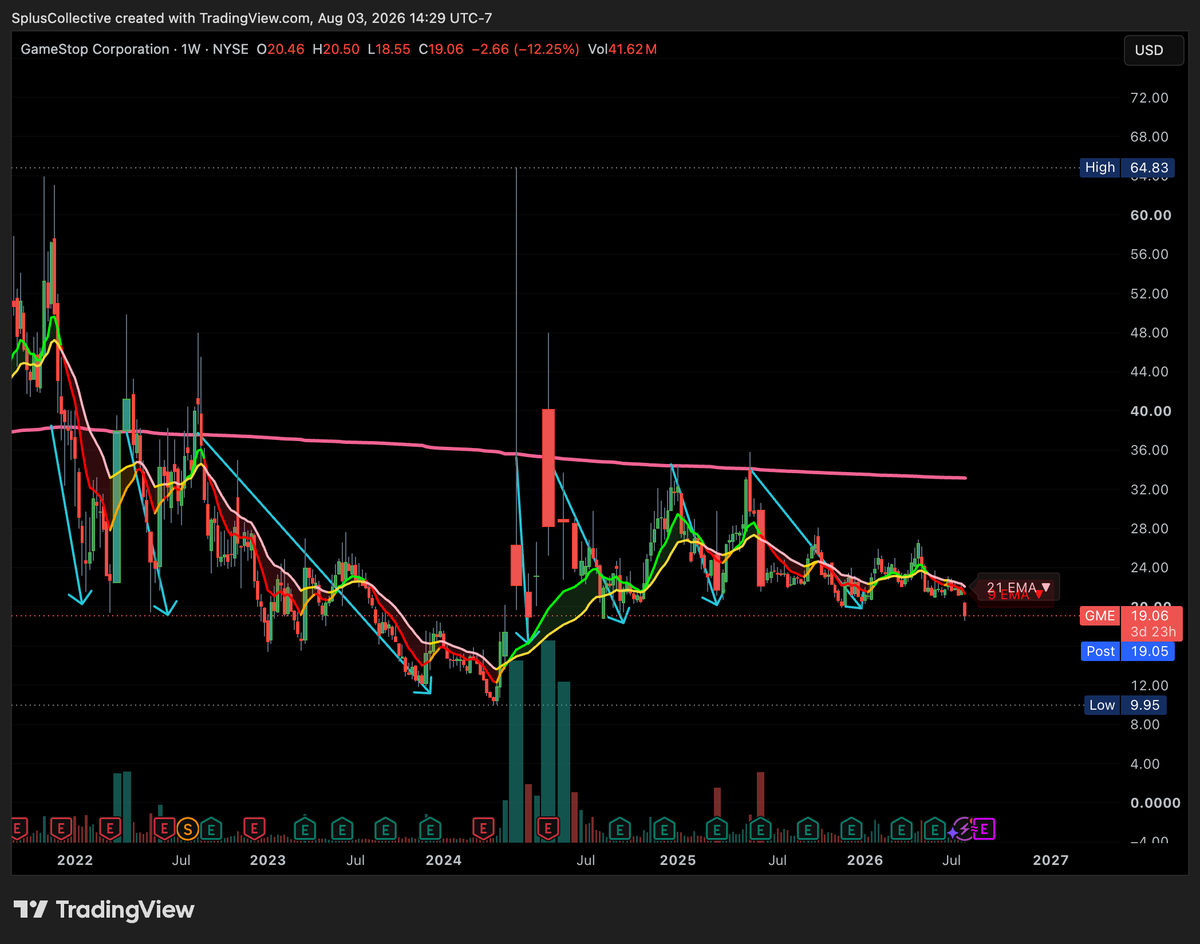Click the 60.00 price axis label
1200x944 pixels.
tap(1149, 215)
